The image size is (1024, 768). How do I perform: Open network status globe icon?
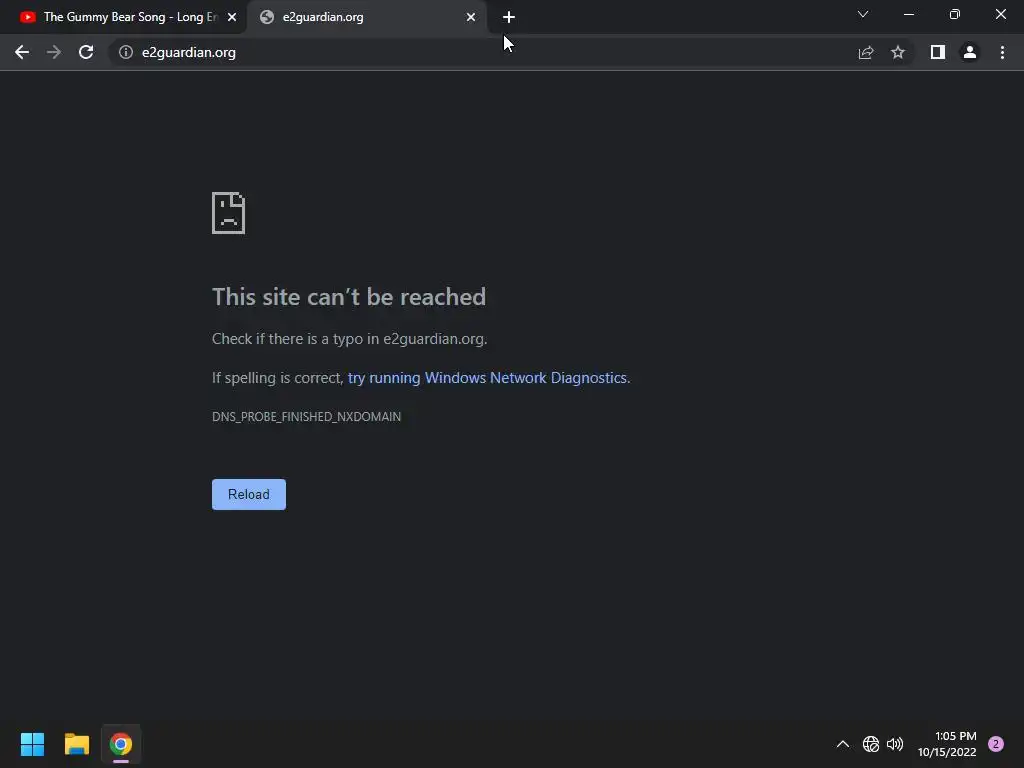871,744
